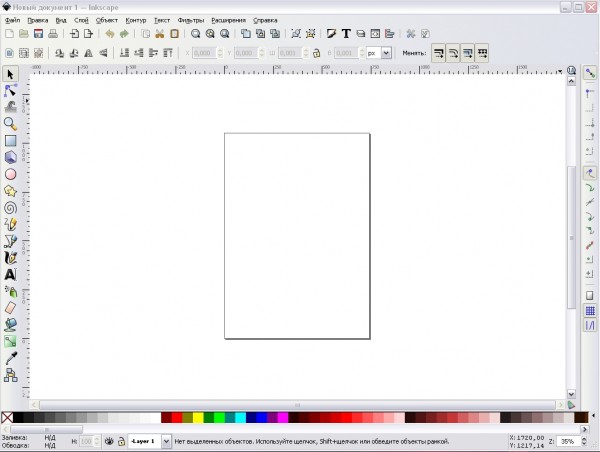
Task: Toggle scale stroke width button
Action: [x=439, y=53]
